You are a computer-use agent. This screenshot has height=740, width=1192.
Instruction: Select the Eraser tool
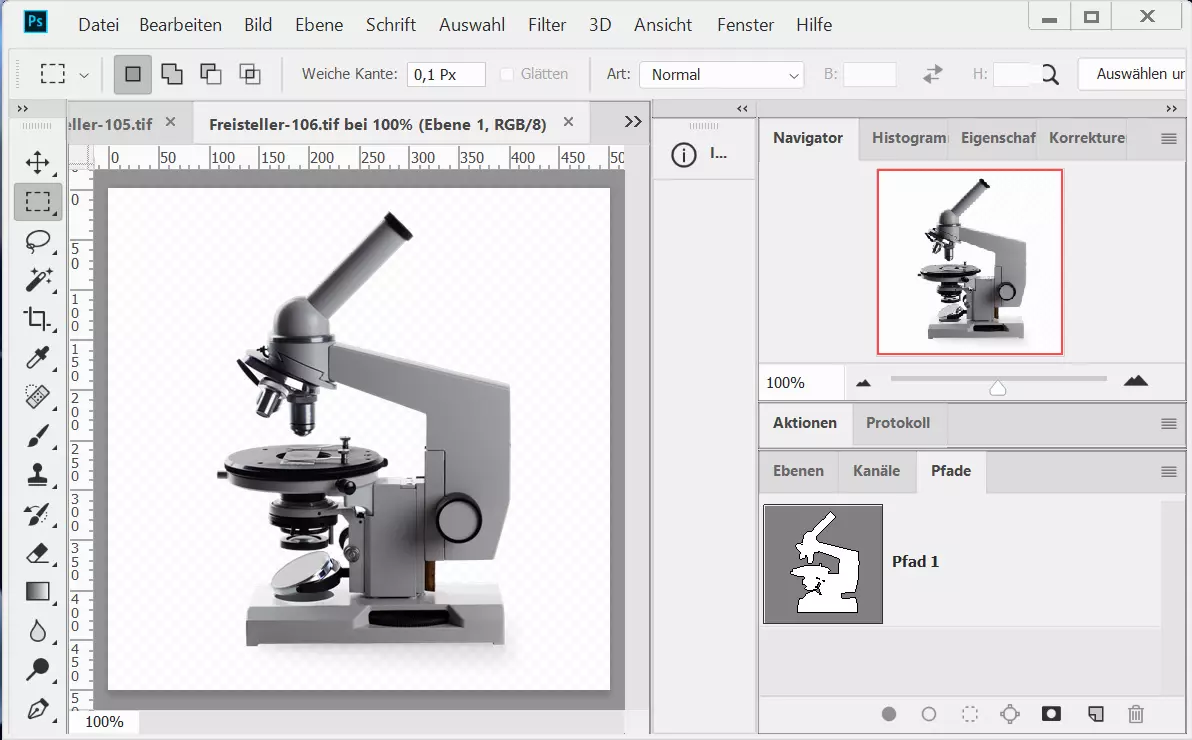[x=38, y=553]
